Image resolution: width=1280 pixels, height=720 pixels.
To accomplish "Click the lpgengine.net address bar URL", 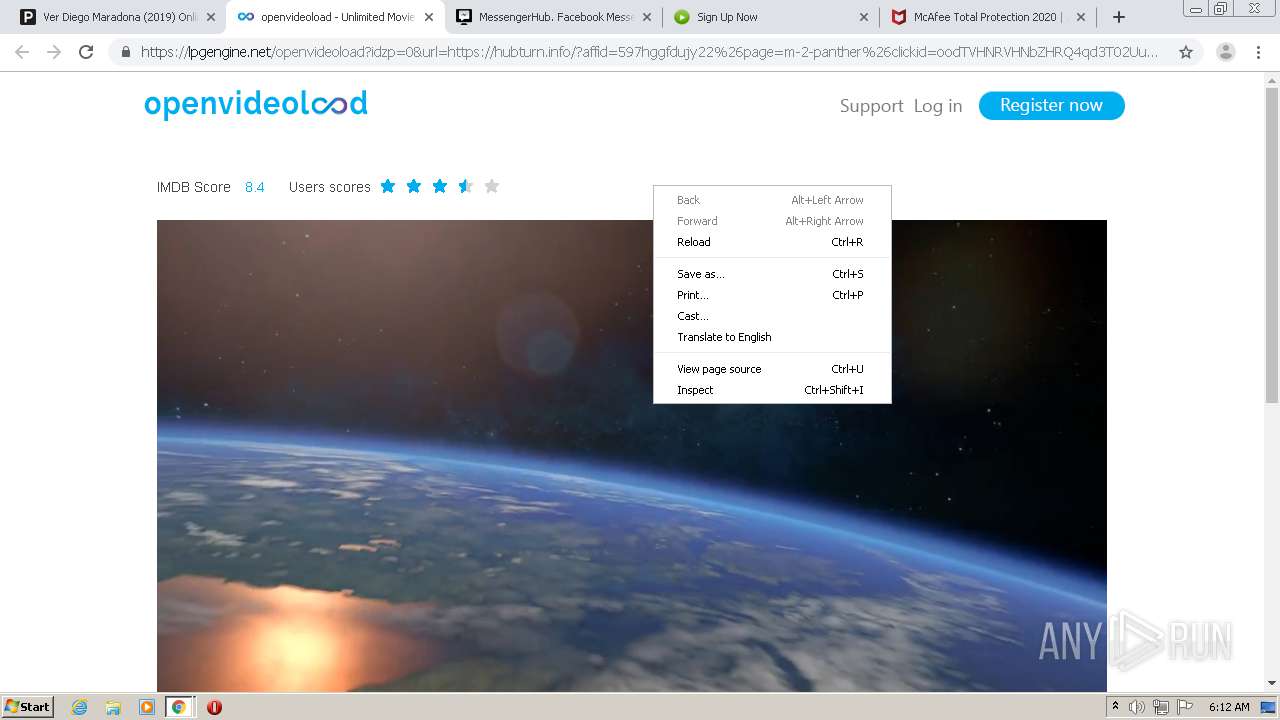I will [650, 52].
